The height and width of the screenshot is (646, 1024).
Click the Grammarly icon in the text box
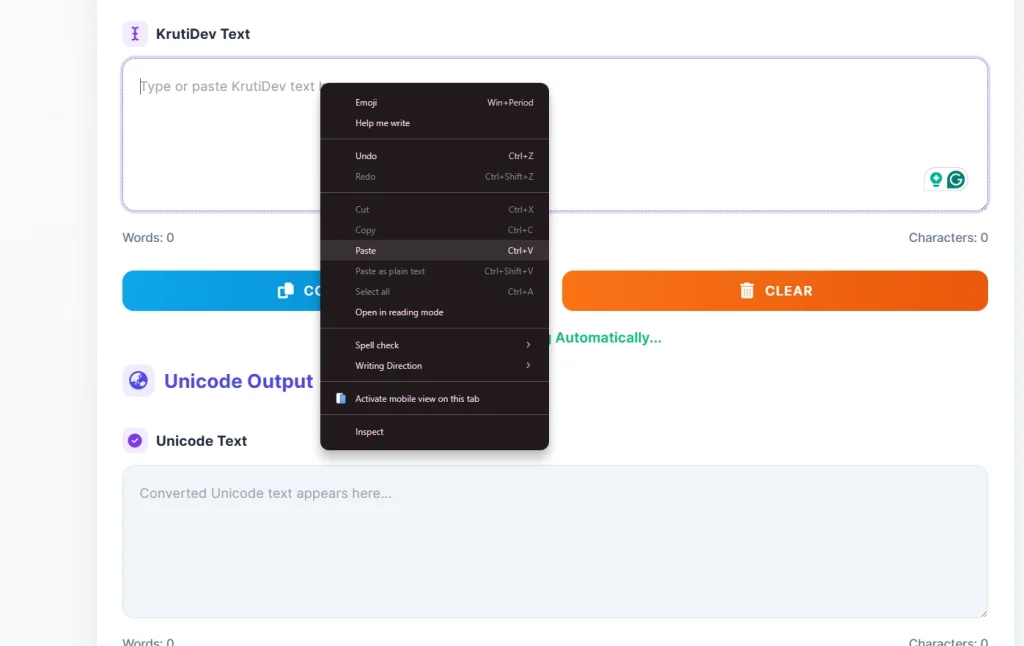[956, 180]
